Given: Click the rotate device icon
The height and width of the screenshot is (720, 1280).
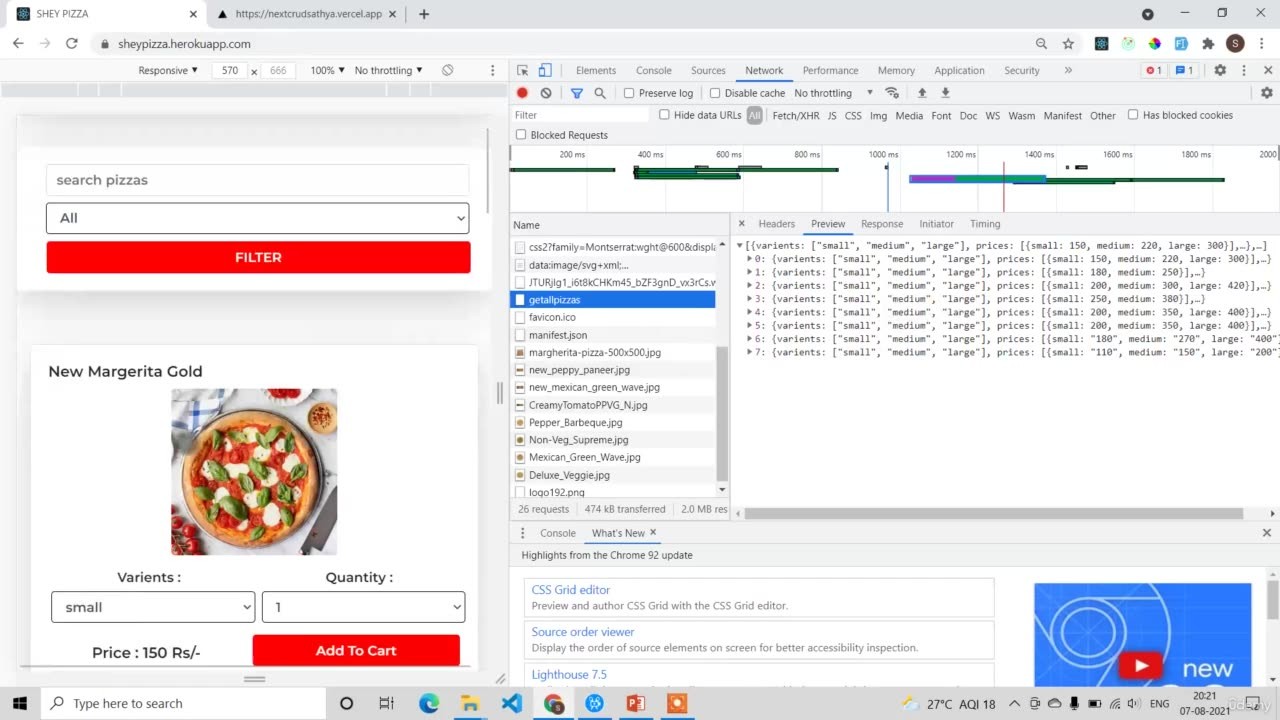Looking at the screenshot, I should [448, 70].
